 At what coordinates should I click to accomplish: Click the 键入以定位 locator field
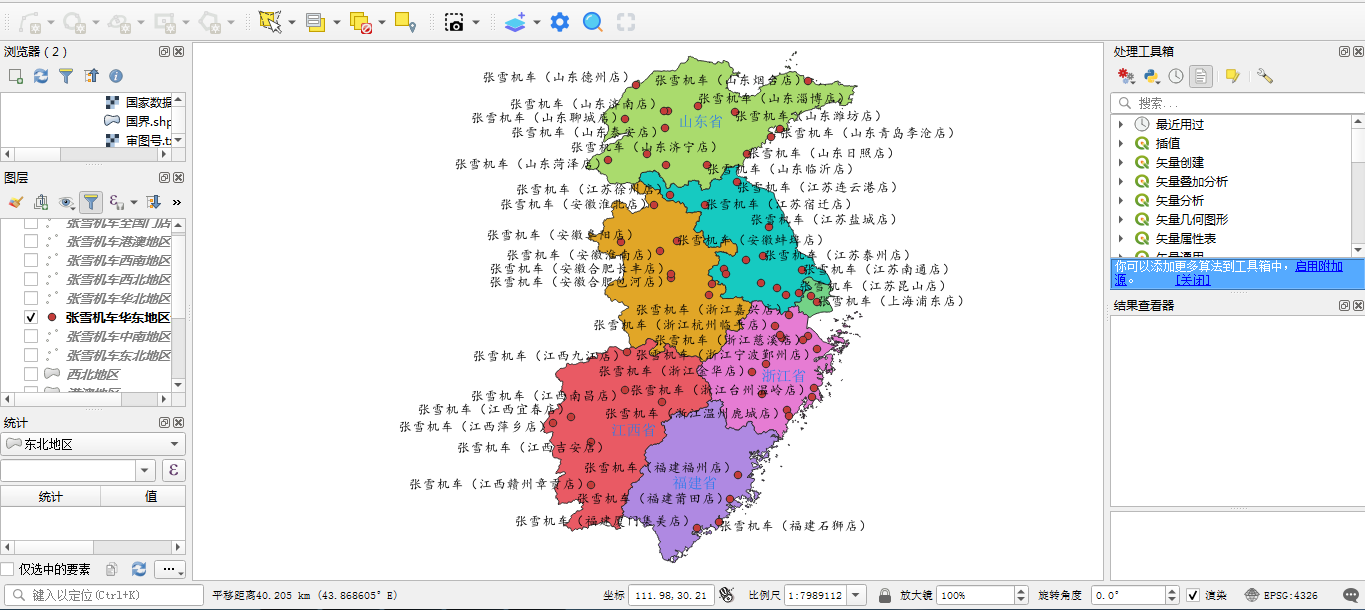click(103, 595)
